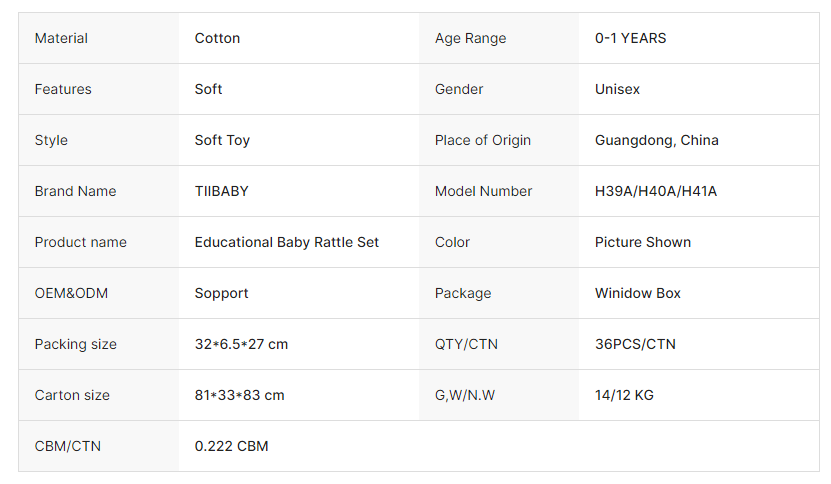Click the OEM&ODM label

(x=71, y=293)
